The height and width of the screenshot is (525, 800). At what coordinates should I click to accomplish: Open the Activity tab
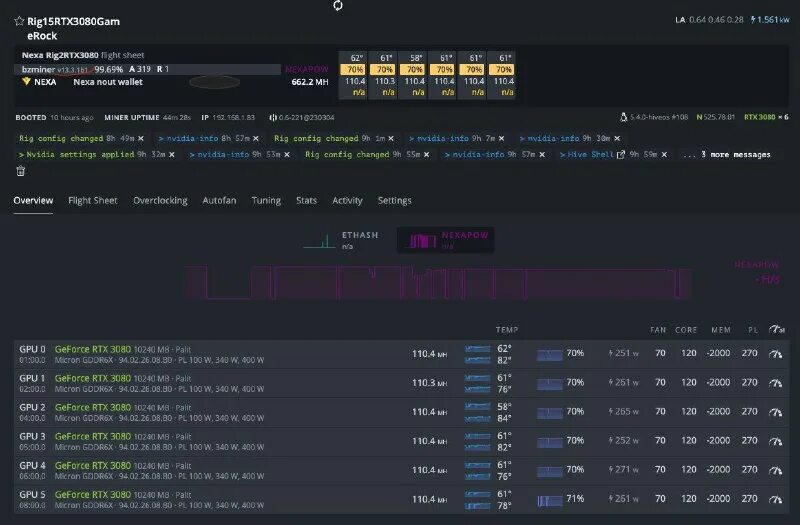347,201
